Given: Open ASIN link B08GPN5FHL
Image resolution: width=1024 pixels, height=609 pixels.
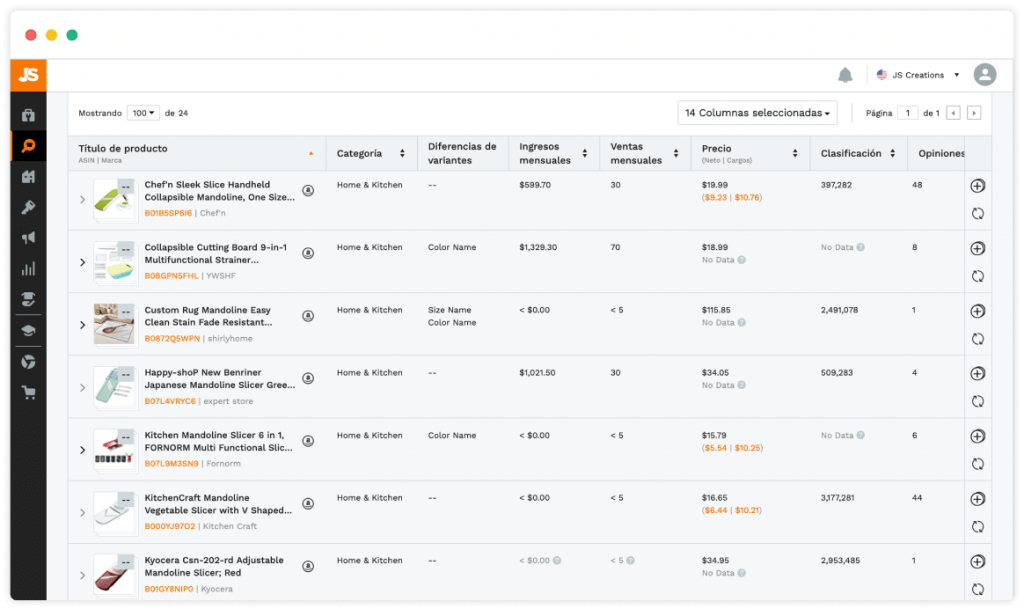Looking at the screenshot, I should tap(171, 276).
